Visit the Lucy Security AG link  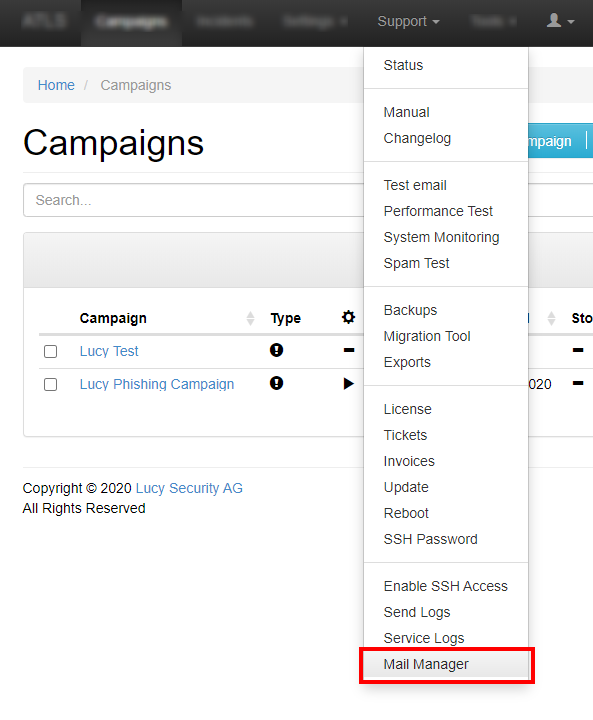[x=189, y=488]
